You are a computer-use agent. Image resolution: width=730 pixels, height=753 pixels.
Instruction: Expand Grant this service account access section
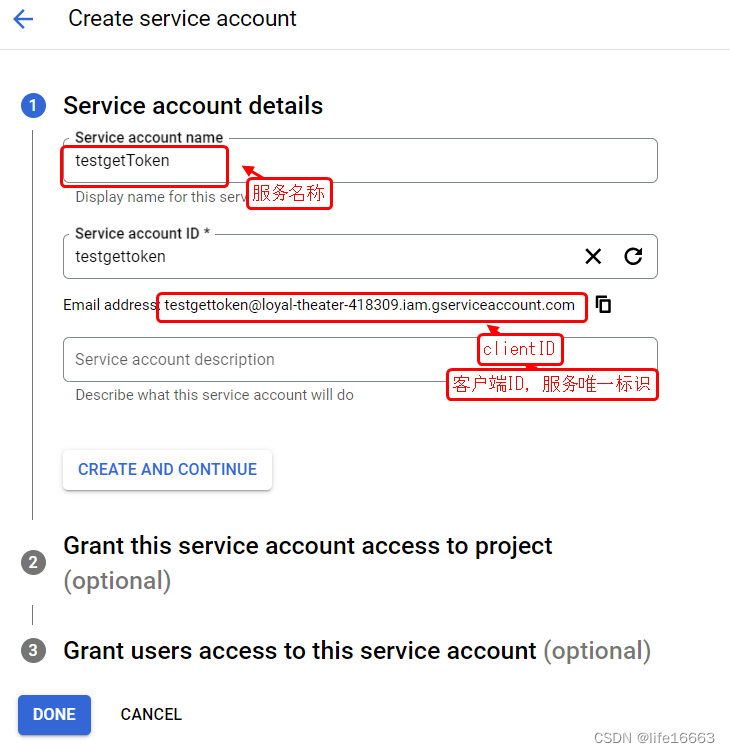[x=307, y=563]
